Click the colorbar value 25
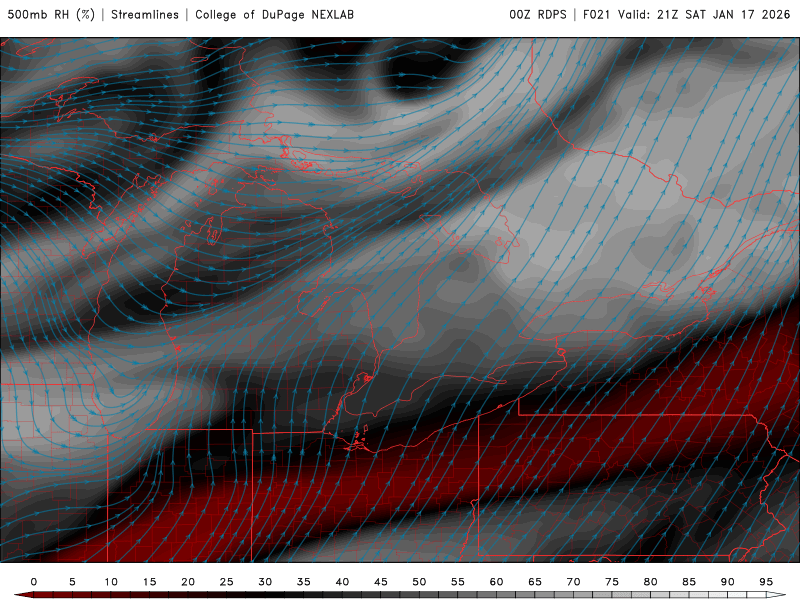 [x=227, y=582]
